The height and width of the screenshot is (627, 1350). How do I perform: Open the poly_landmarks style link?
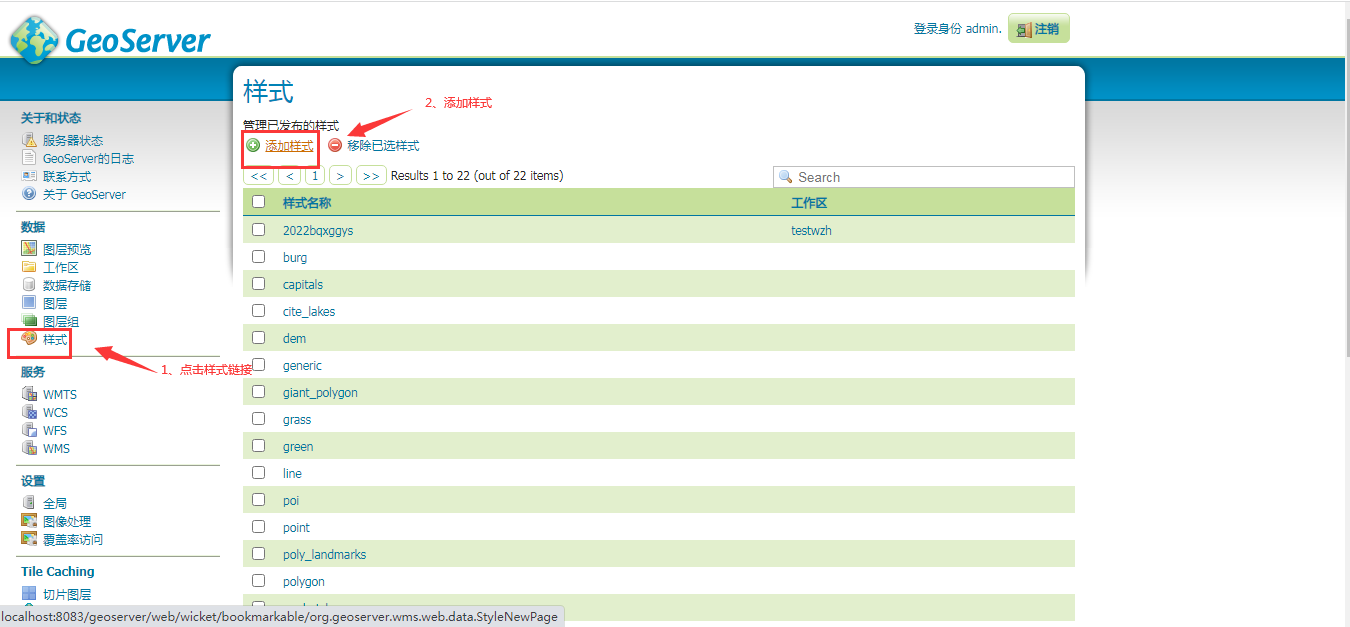[324, 554]
